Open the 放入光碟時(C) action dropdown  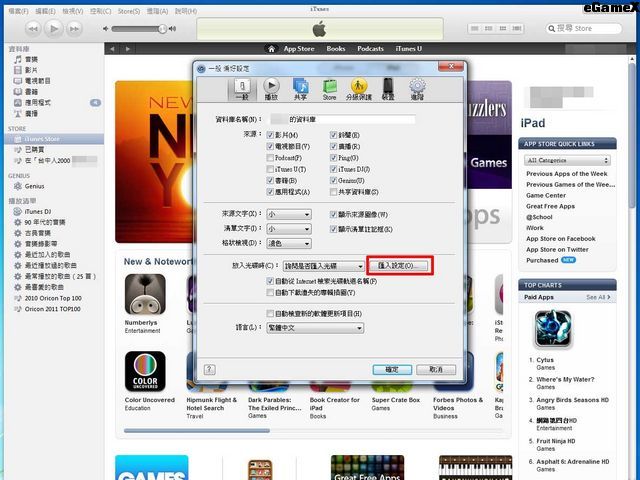coord(324,266)
